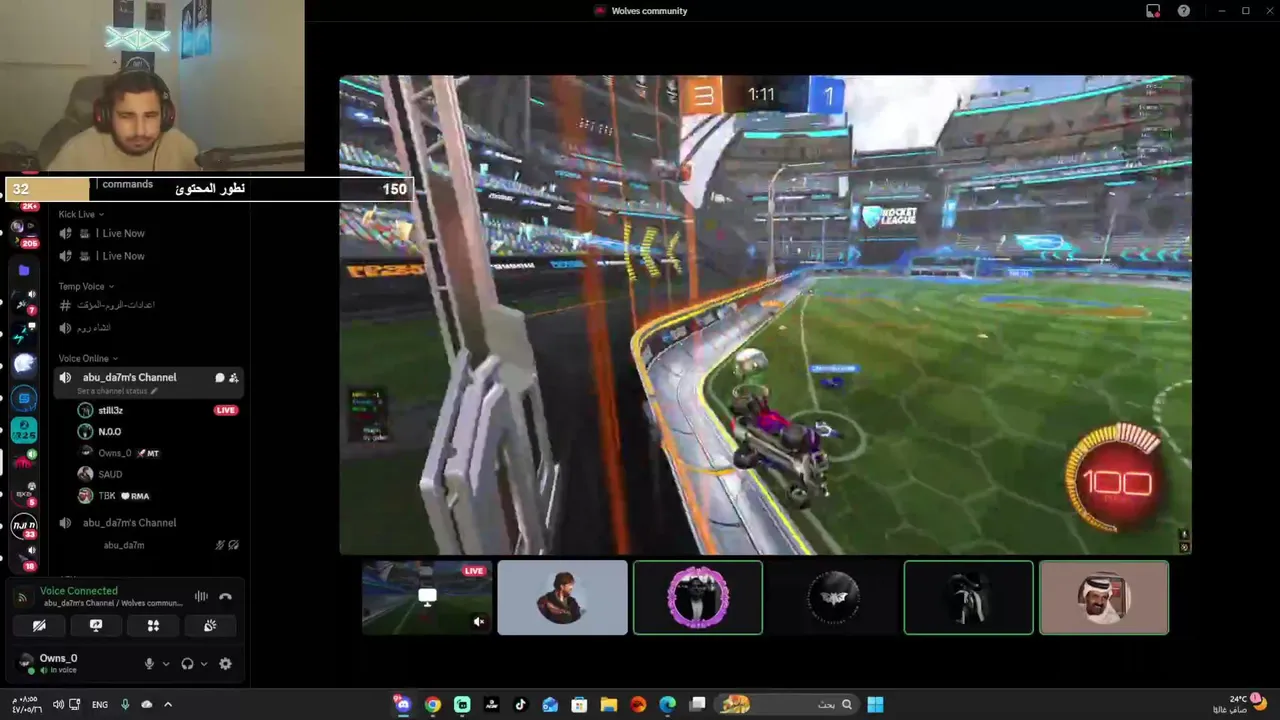Open the Windows Start menu

click(x=875, y=705)
